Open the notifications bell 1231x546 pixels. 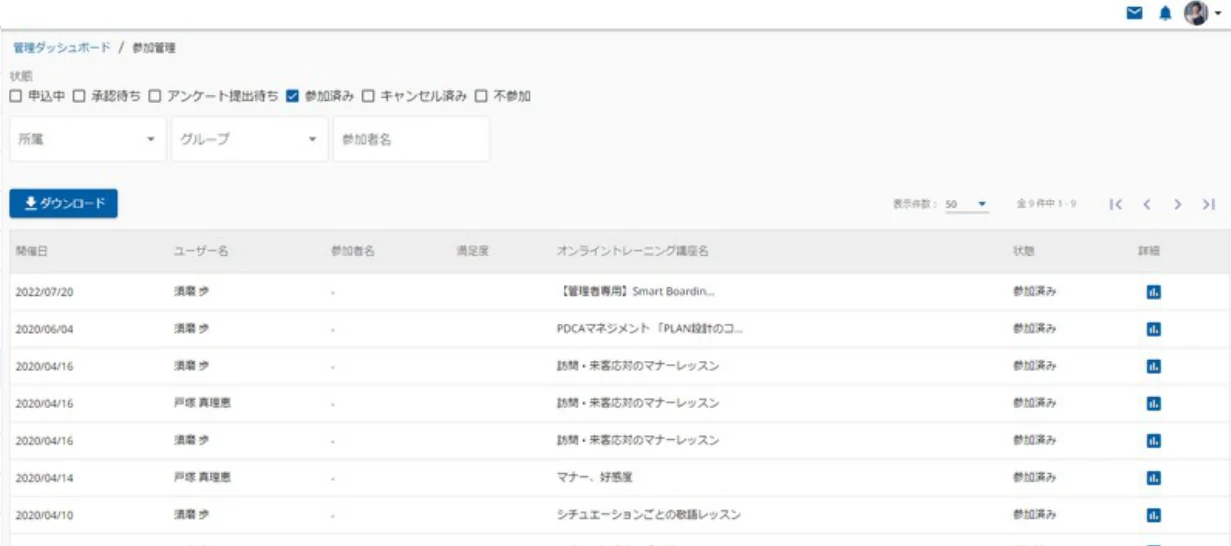(x=1165, y=13)
